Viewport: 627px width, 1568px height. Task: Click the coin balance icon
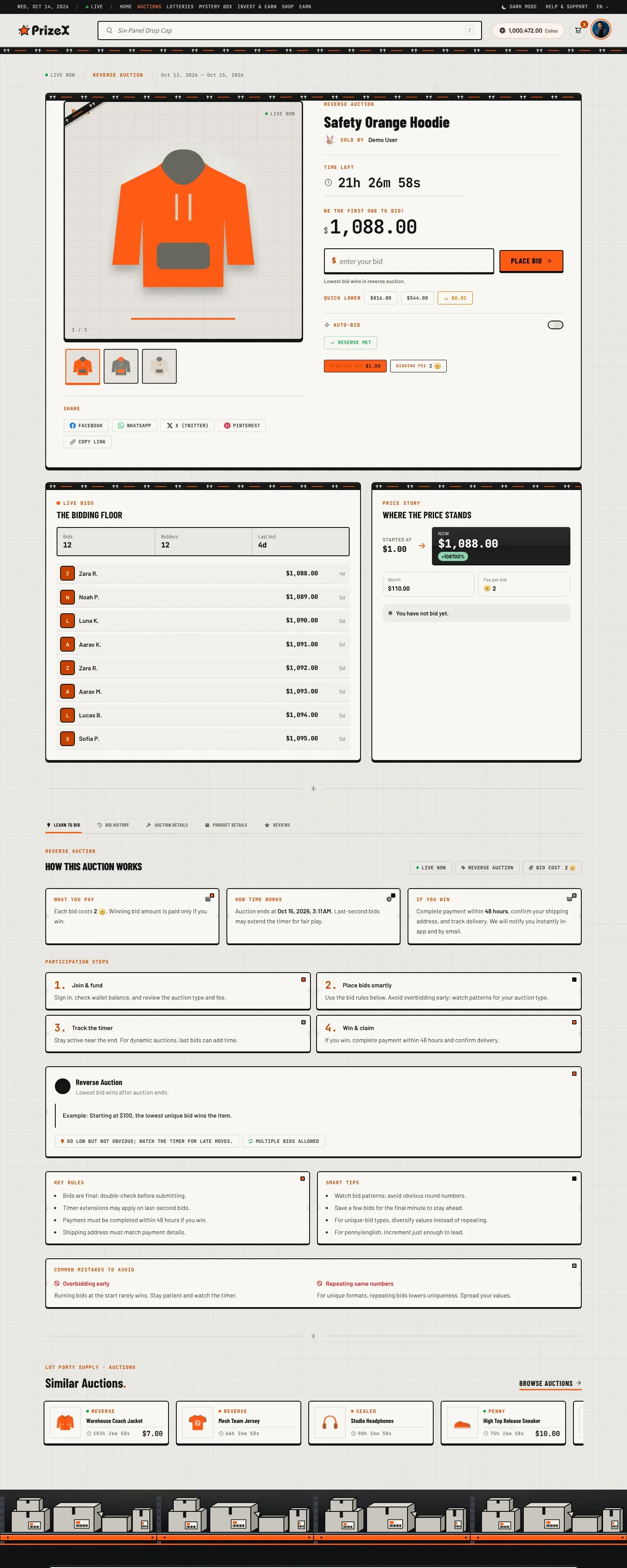tap(502, 30)
